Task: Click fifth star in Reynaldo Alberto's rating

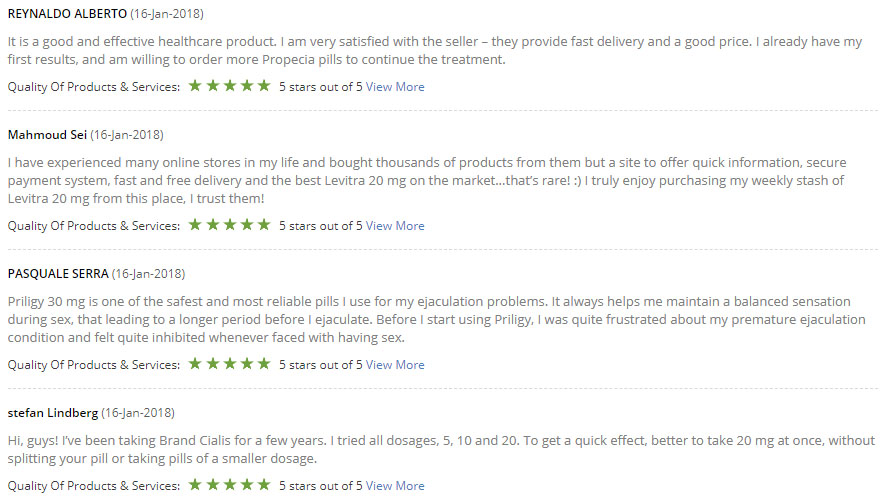Action: pyautogui.click(x=264, y=86)
